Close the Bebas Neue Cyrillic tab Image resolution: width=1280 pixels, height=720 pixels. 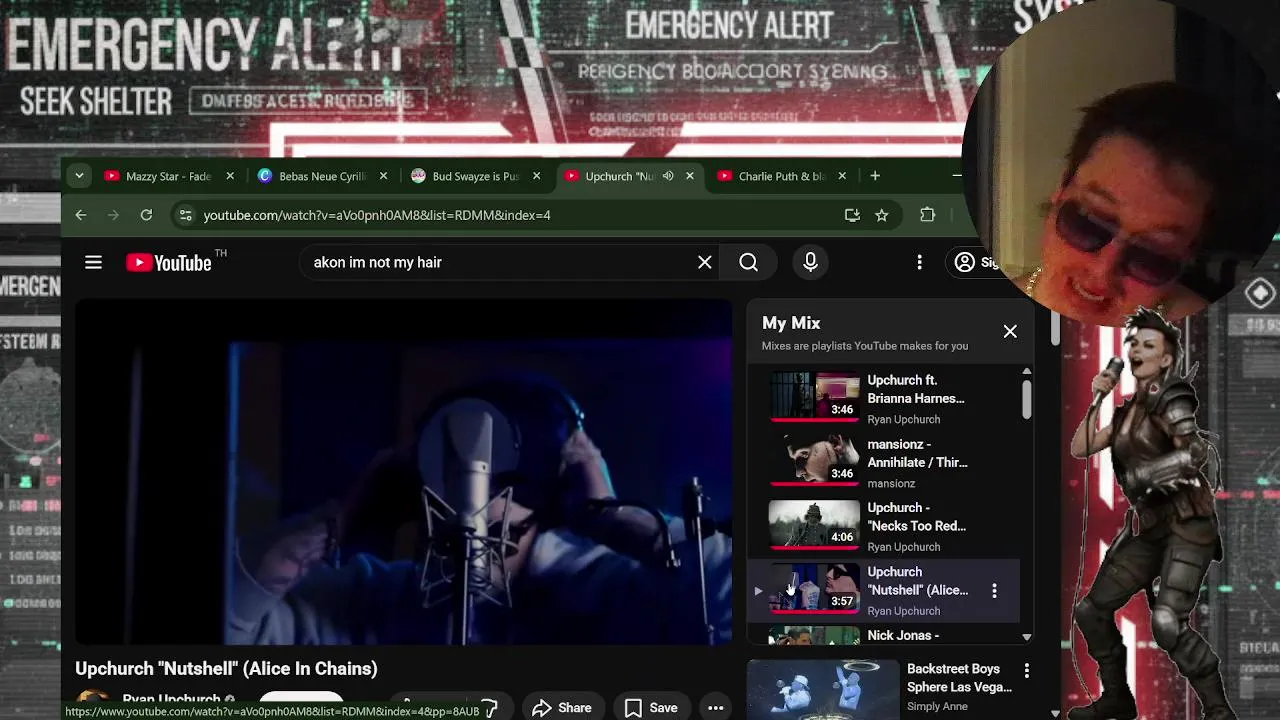383,176
